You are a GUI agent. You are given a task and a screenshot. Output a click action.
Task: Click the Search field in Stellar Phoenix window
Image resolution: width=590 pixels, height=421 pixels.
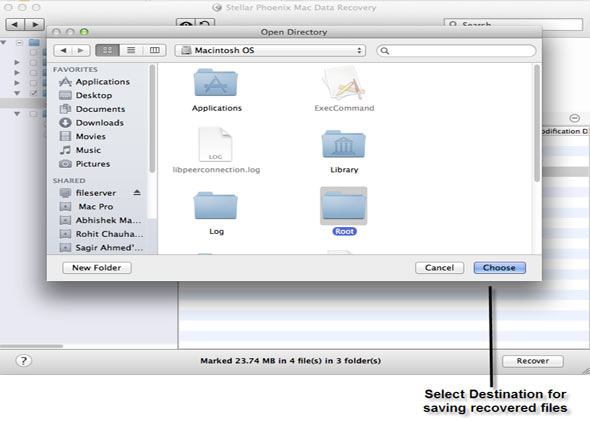(x=513, y=23)
